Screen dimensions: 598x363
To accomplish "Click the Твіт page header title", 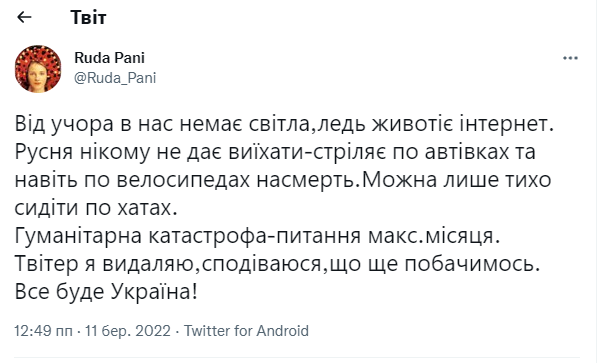I will 88,18.
